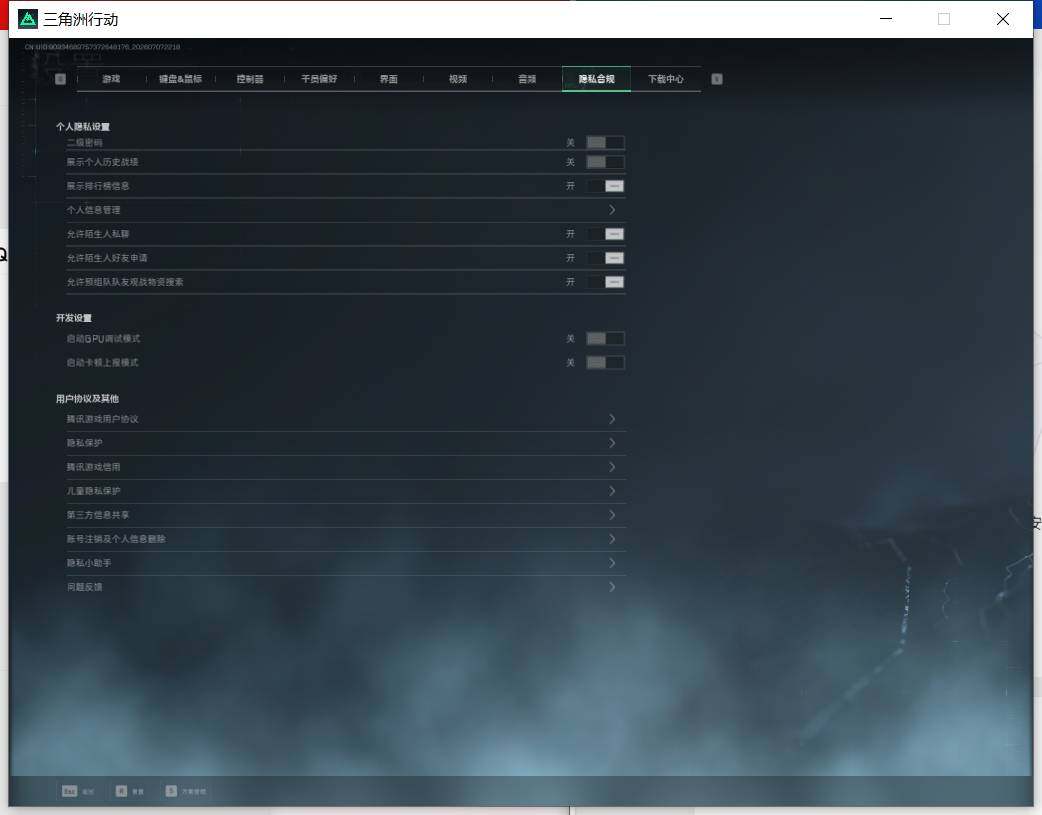Click the 个人隐私设置 section heading
Viewport: 1042px width, 815px height.
pyautogui.click(x=82, y=126)
